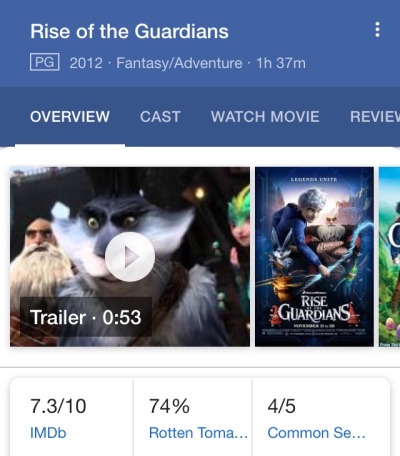Open the IMDb rating link
This screenshot has height=456, width=400.
point(48,433)
